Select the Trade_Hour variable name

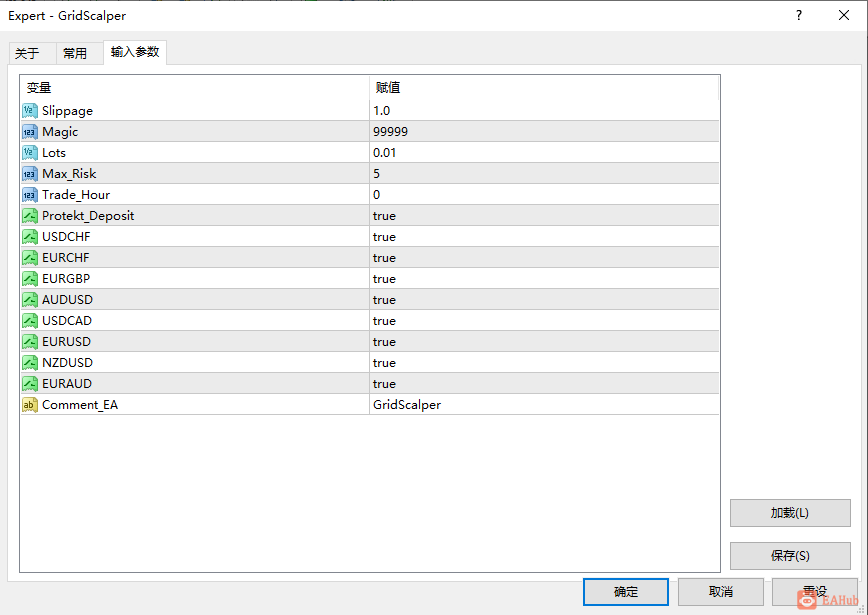tap(76, 195)
